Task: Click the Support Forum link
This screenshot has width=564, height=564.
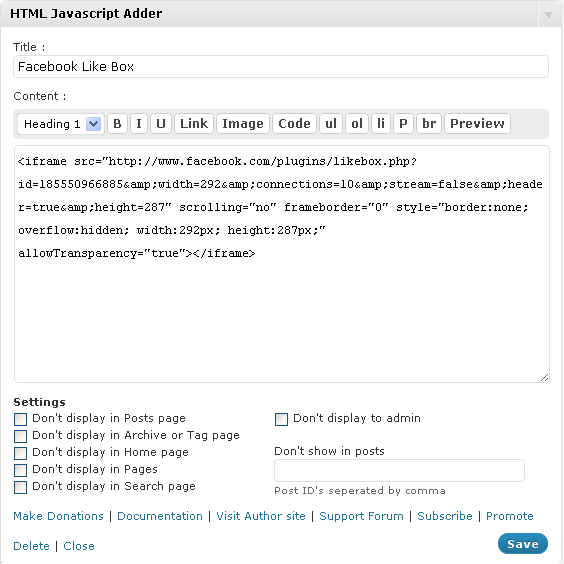Action: click(361, 516)
